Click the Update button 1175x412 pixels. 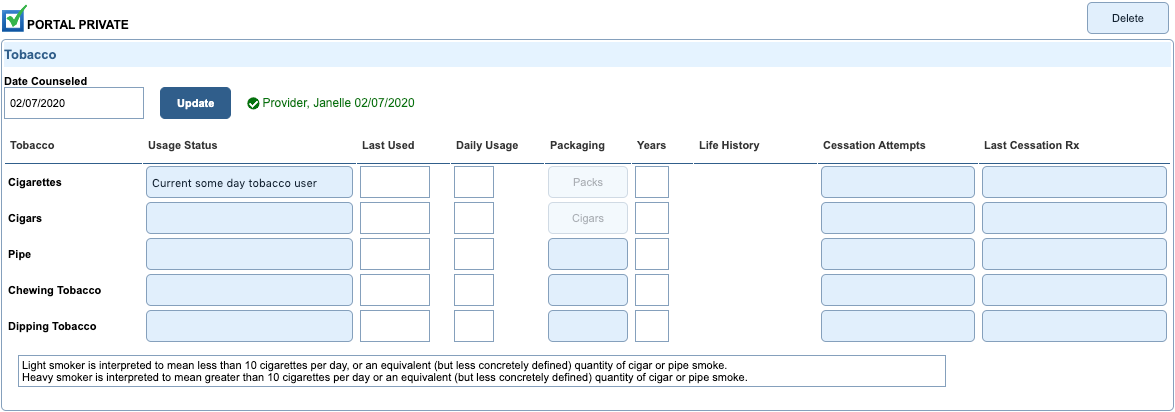pos(195,103)
